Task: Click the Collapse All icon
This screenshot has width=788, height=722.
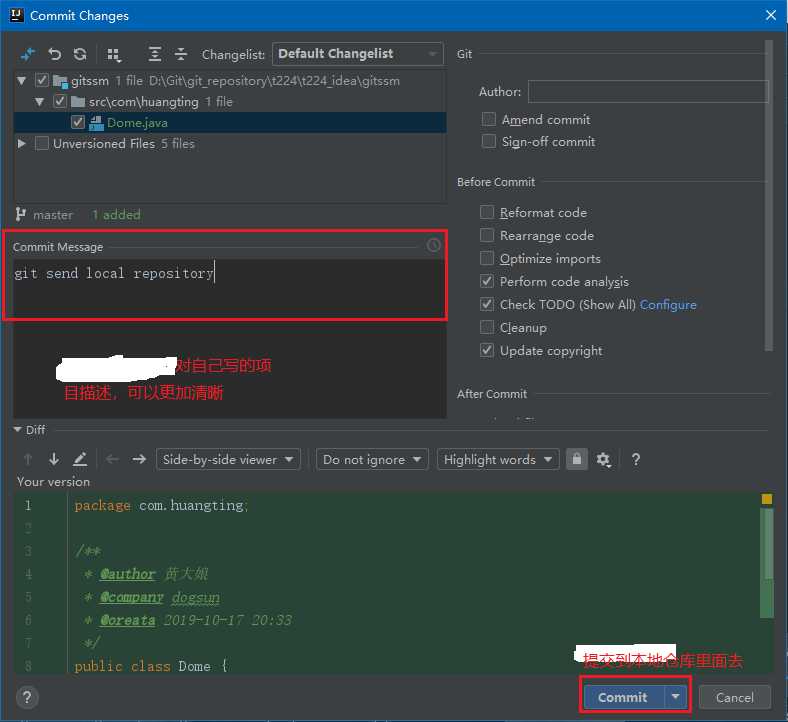Action: (180, 54)
